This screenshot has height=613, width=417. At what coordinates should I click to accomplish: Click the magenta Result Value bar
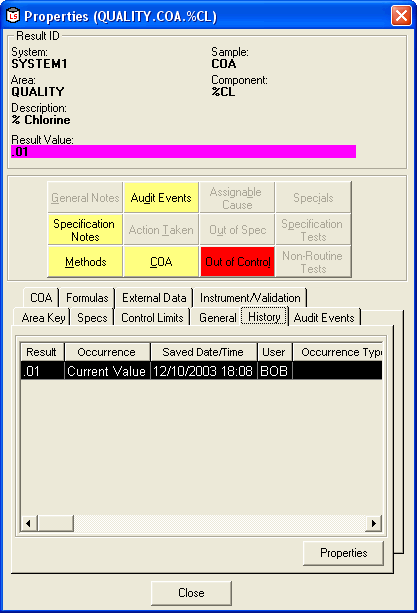[184, 152]
